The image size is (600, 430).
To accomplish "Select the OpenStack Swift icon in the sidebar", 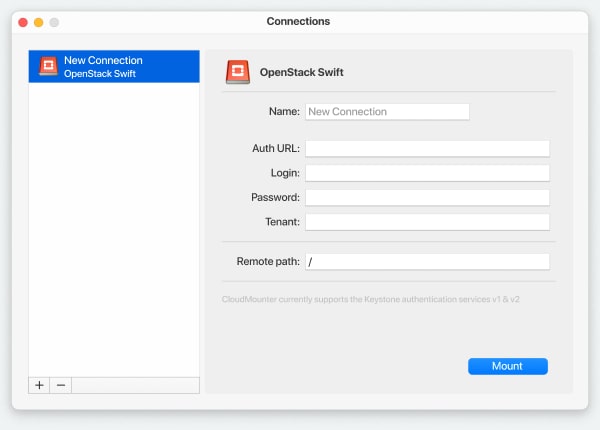I will [49, 66].
